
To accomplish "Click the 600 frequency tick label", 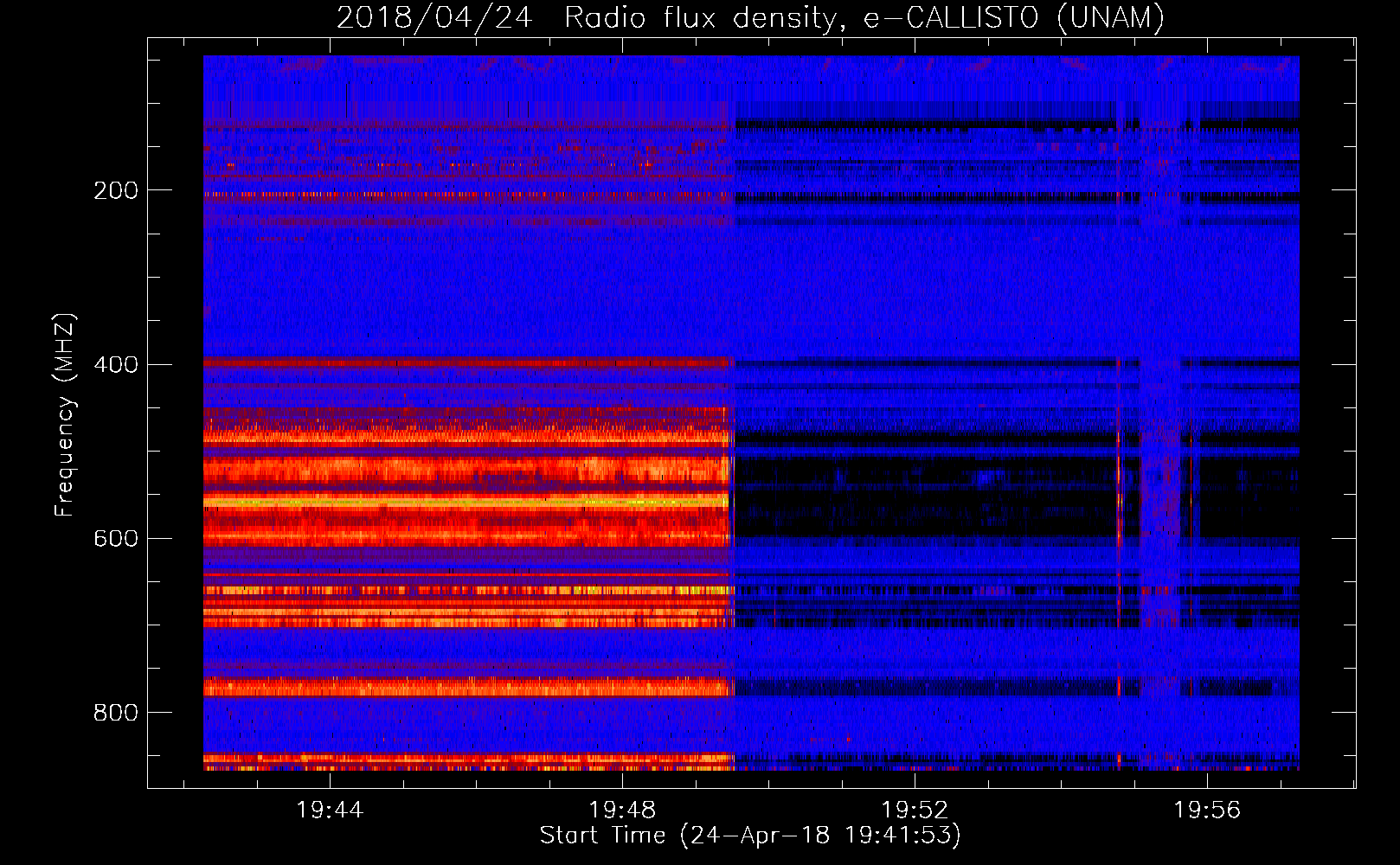I will point(116,538).
